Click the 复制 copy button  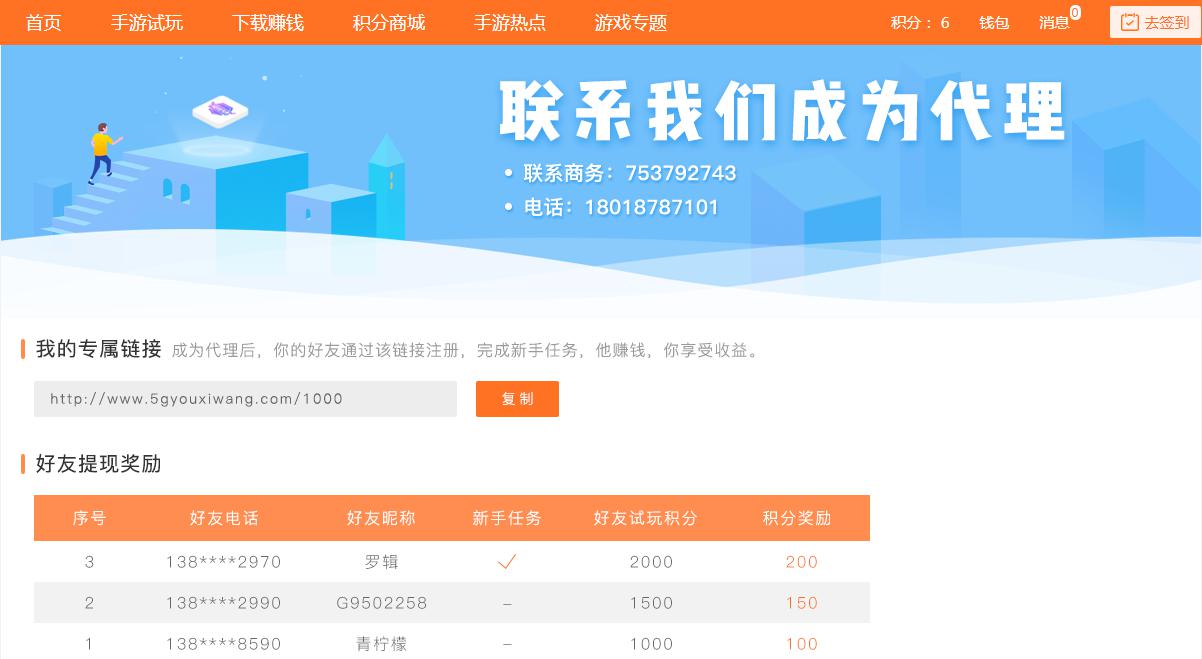point(517,399)
